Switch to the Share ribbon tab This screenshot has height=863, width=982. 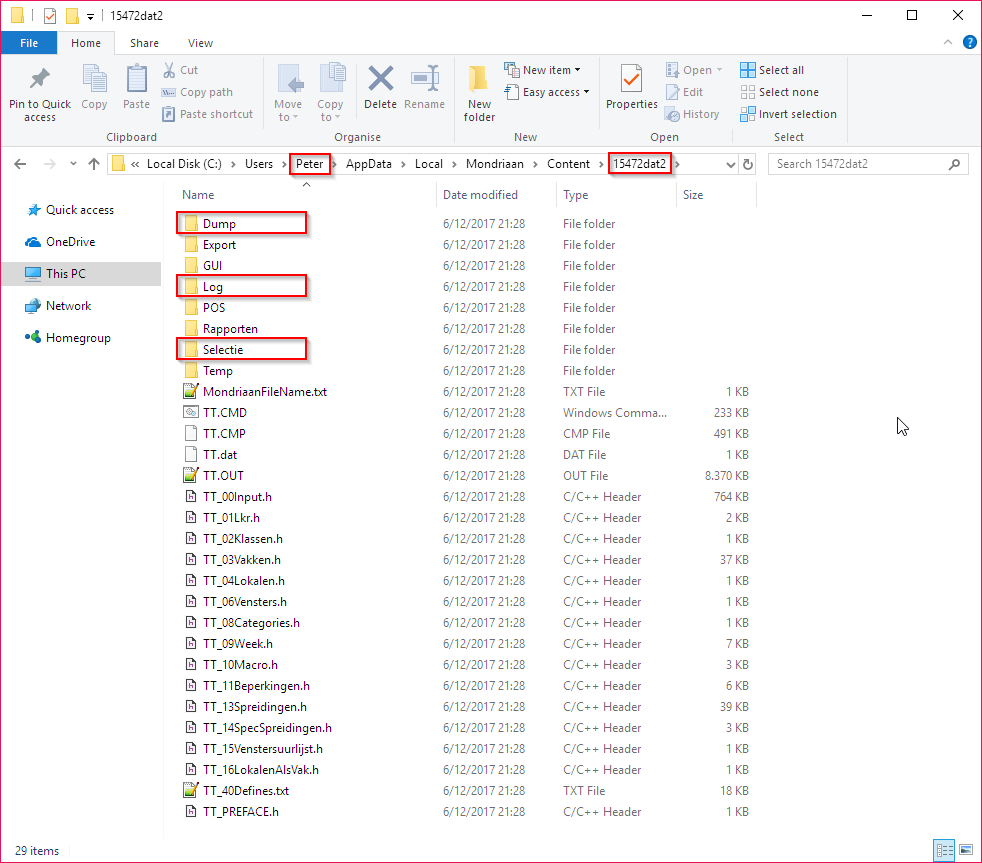click(144, 43)
